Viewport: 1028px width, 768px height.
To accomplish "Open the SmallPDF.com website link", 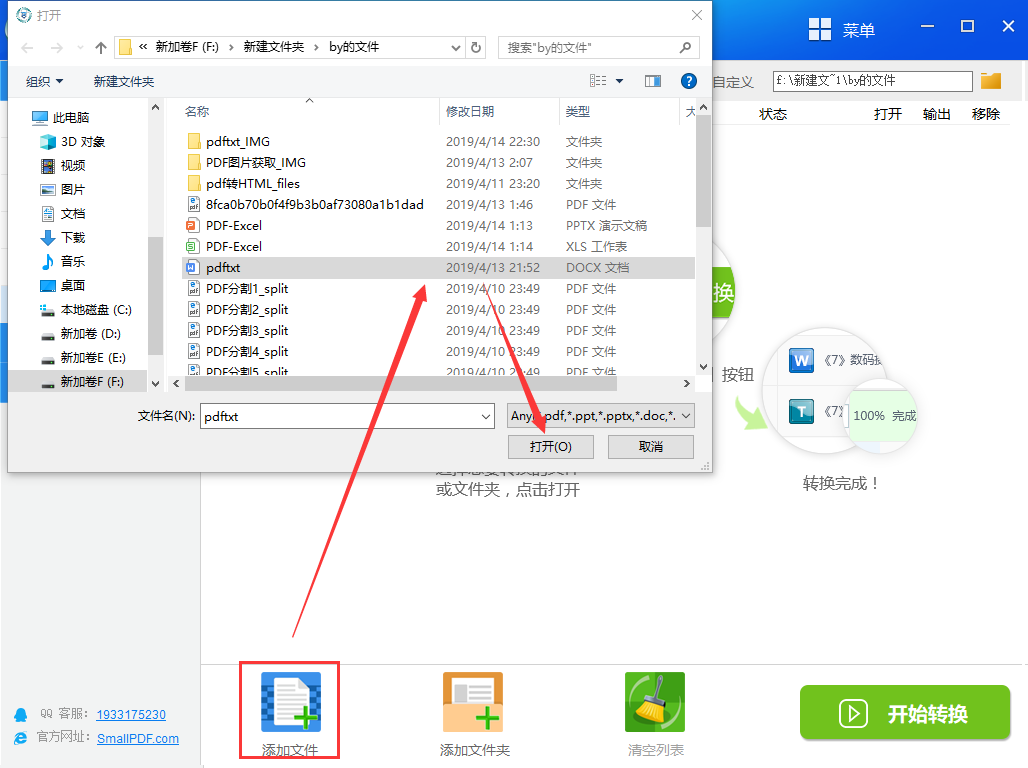I will tap(138, 738).
